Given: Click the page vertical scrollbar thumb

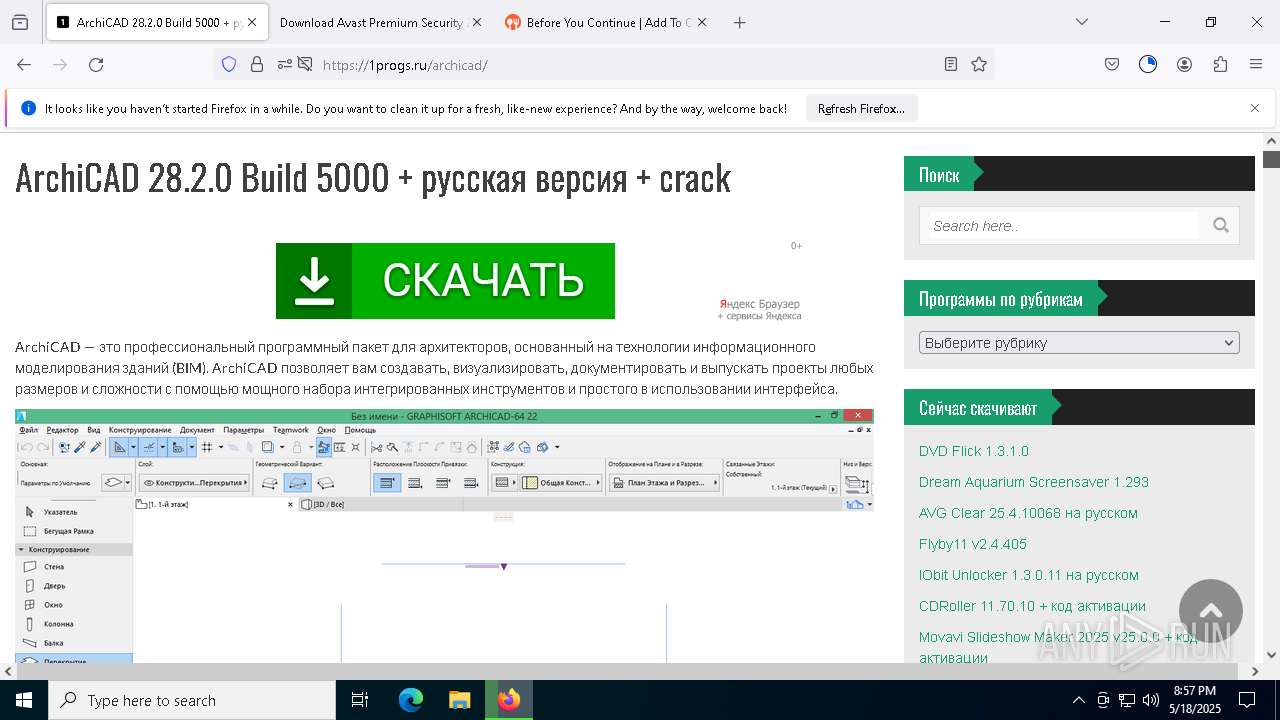Looking at the screenshot, I should [x=1271, y=159].
